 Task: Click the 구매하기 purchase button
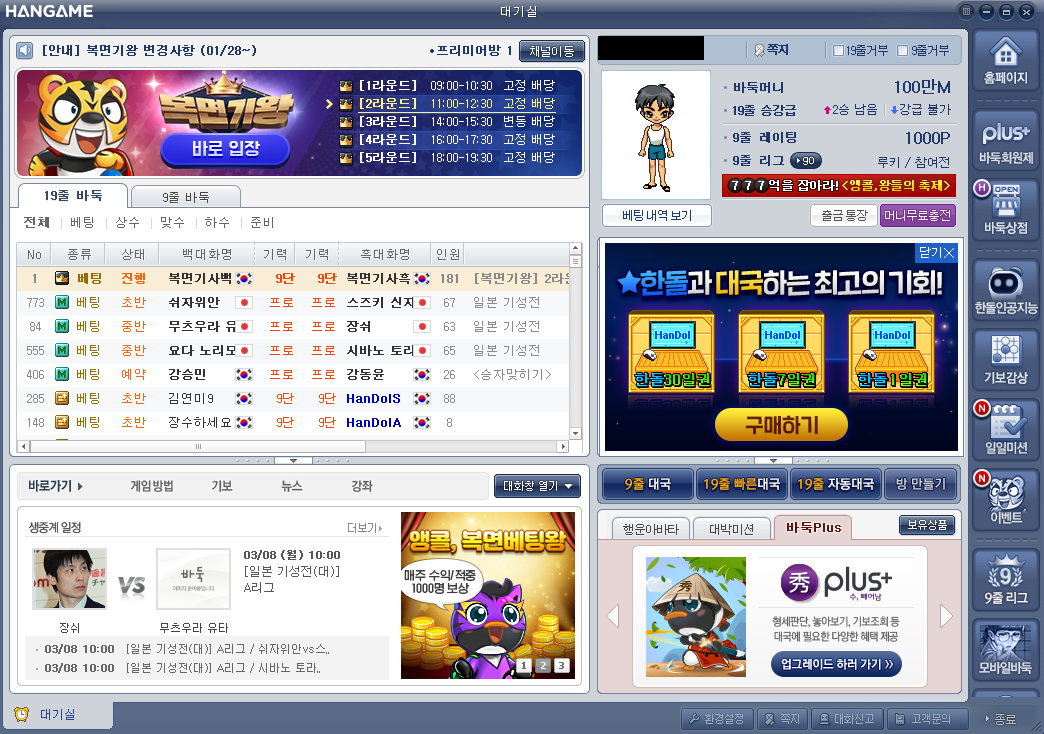tap(781, 425)
